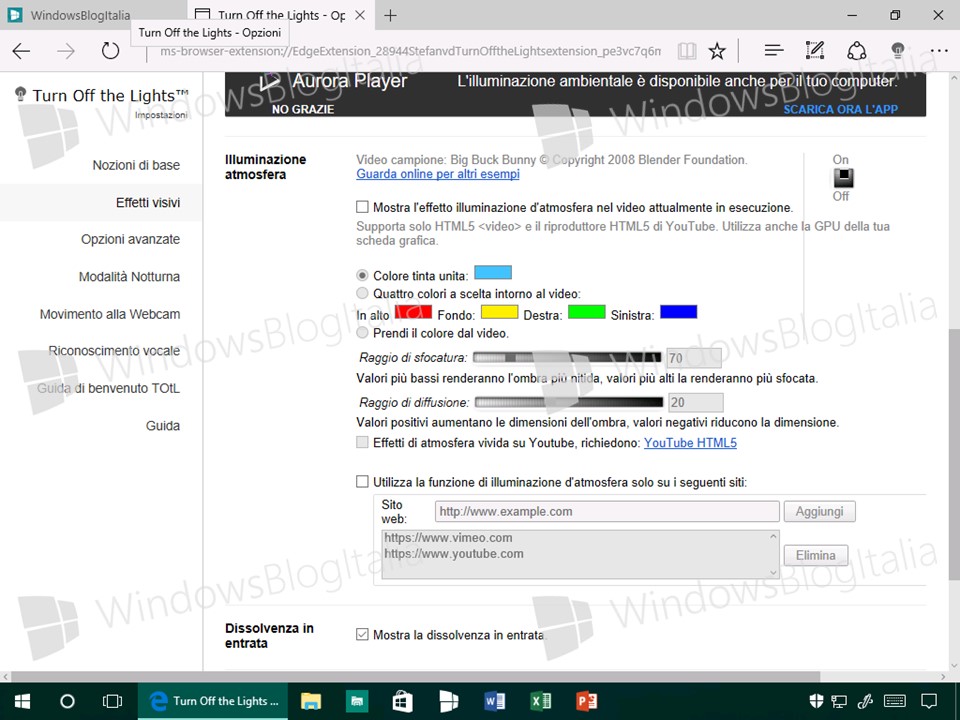Go back to the previous page
Image resolution: width=960 pixels, height=720 pixels.
(21, 51)
